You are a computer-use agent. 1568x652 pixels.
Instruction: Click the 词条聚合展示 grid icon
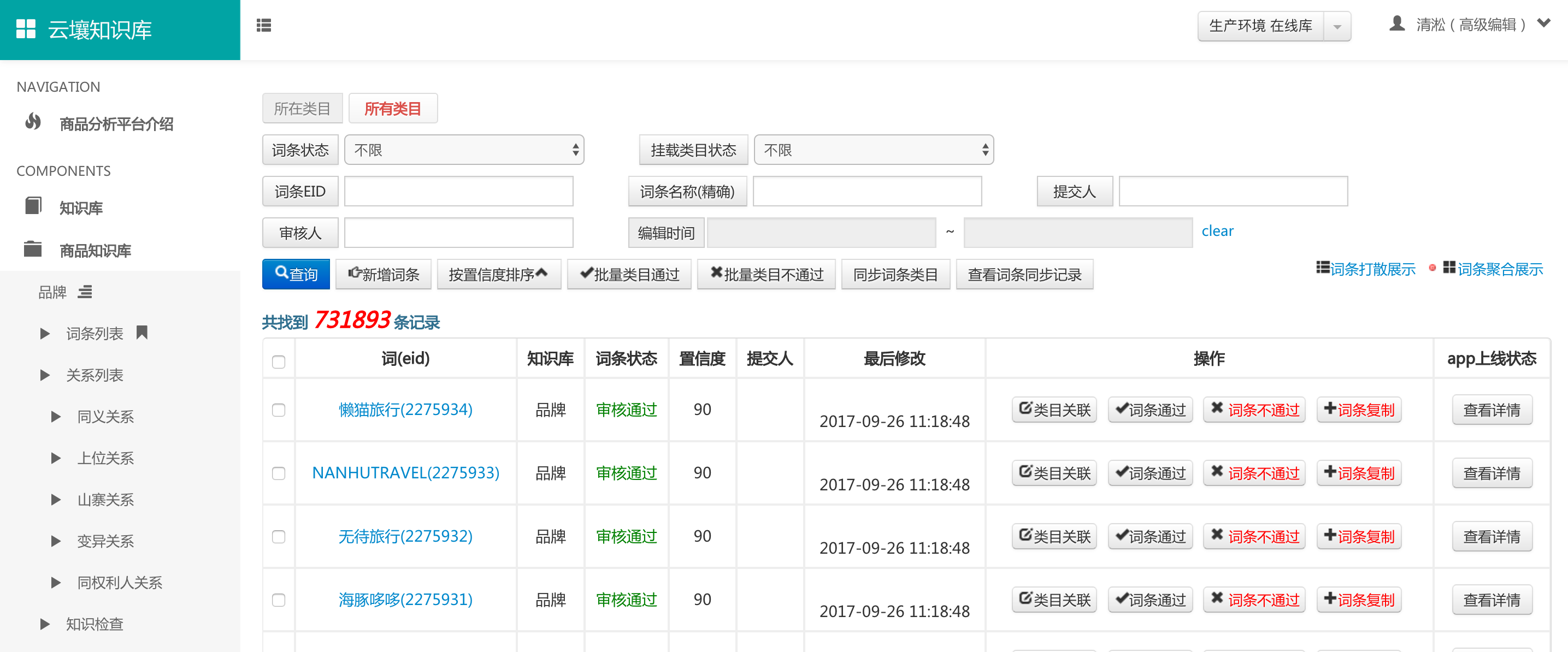(x=1449, y=268)
